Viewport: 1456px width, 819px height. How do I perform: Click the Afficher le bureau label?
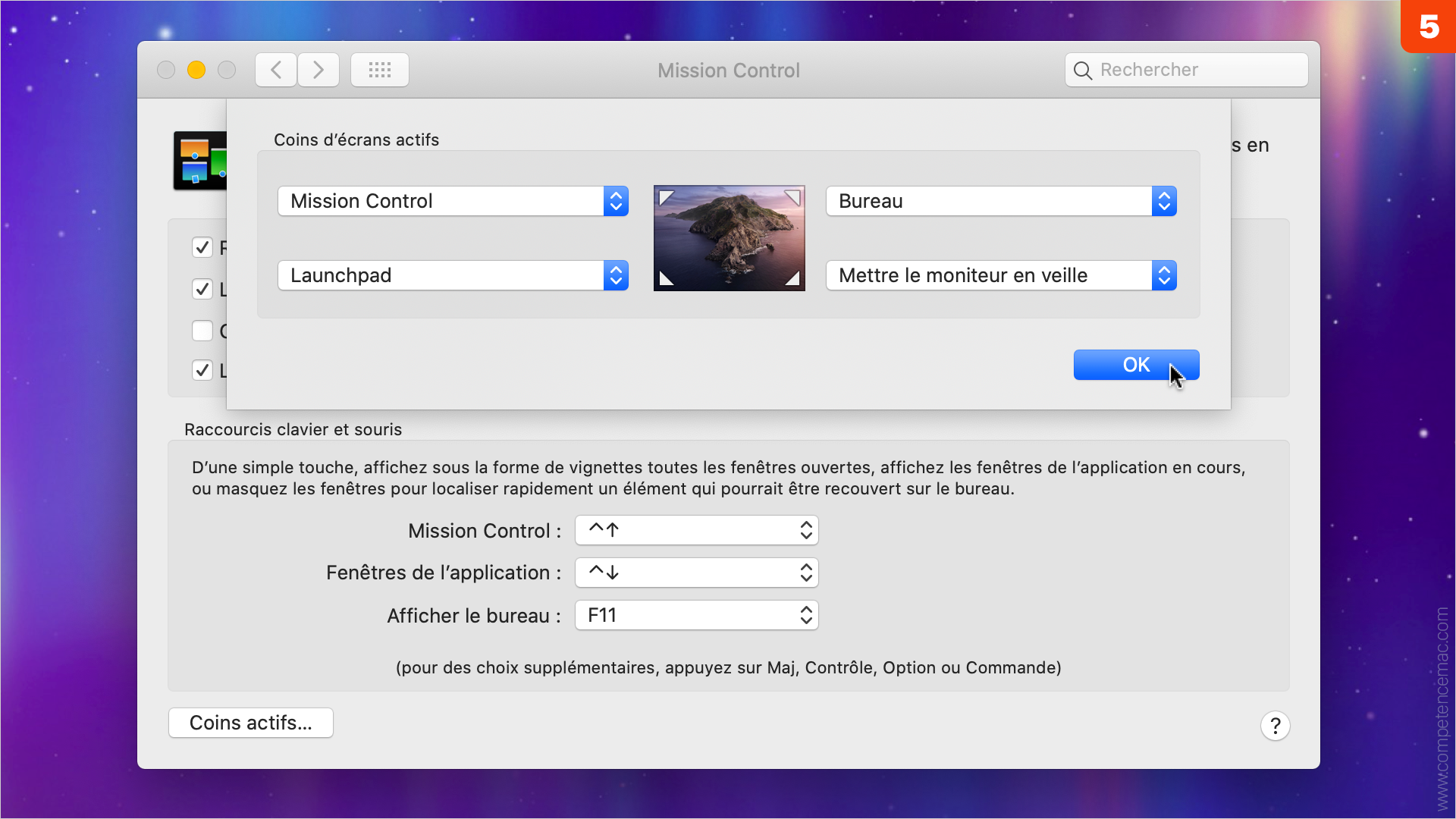coord(474,616)
